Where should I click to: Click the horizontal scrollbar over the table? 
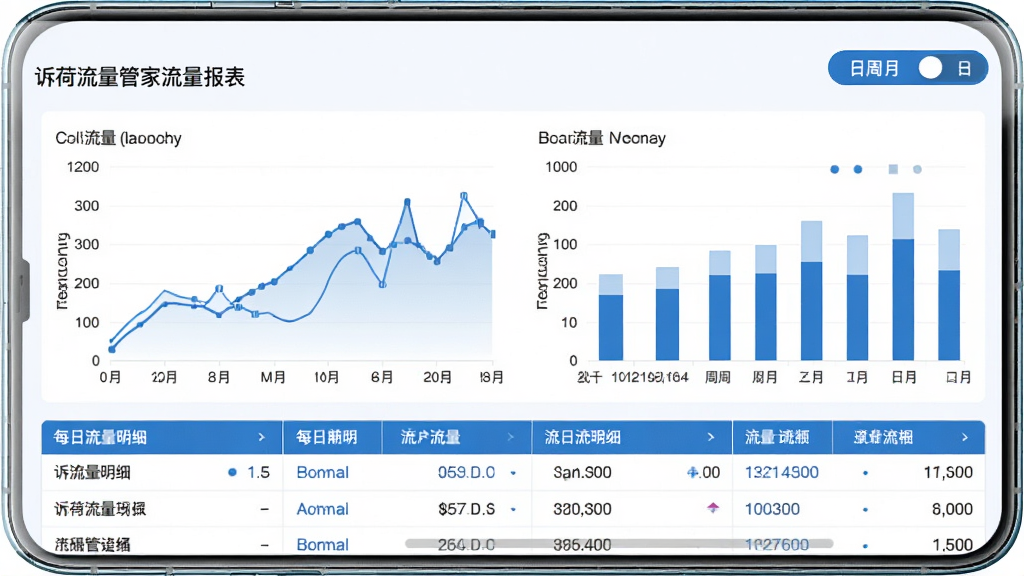[619, 543]
